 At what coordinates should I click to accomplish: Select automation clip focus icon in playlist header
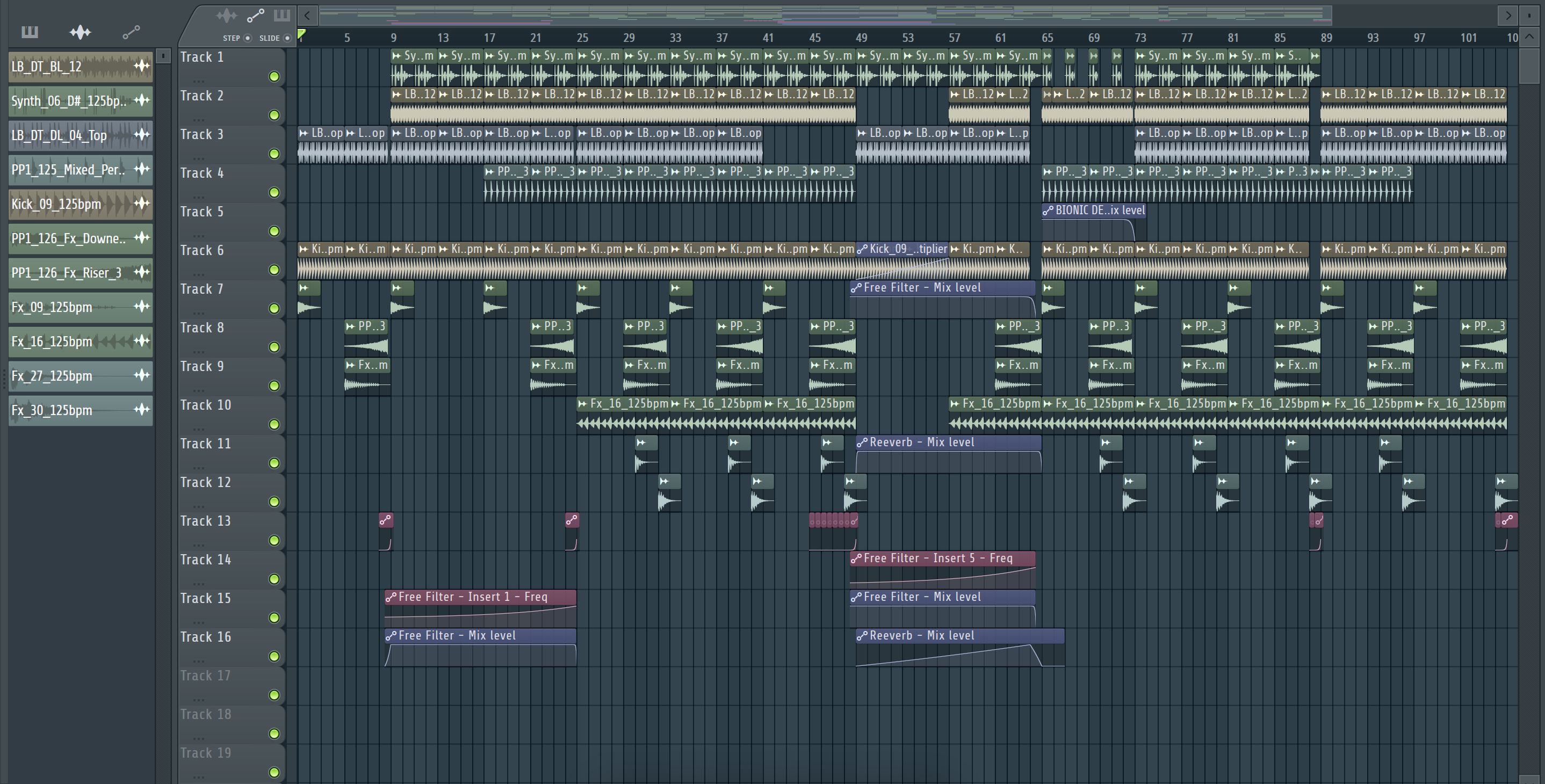pyautogui.click(x=256, y=15)
